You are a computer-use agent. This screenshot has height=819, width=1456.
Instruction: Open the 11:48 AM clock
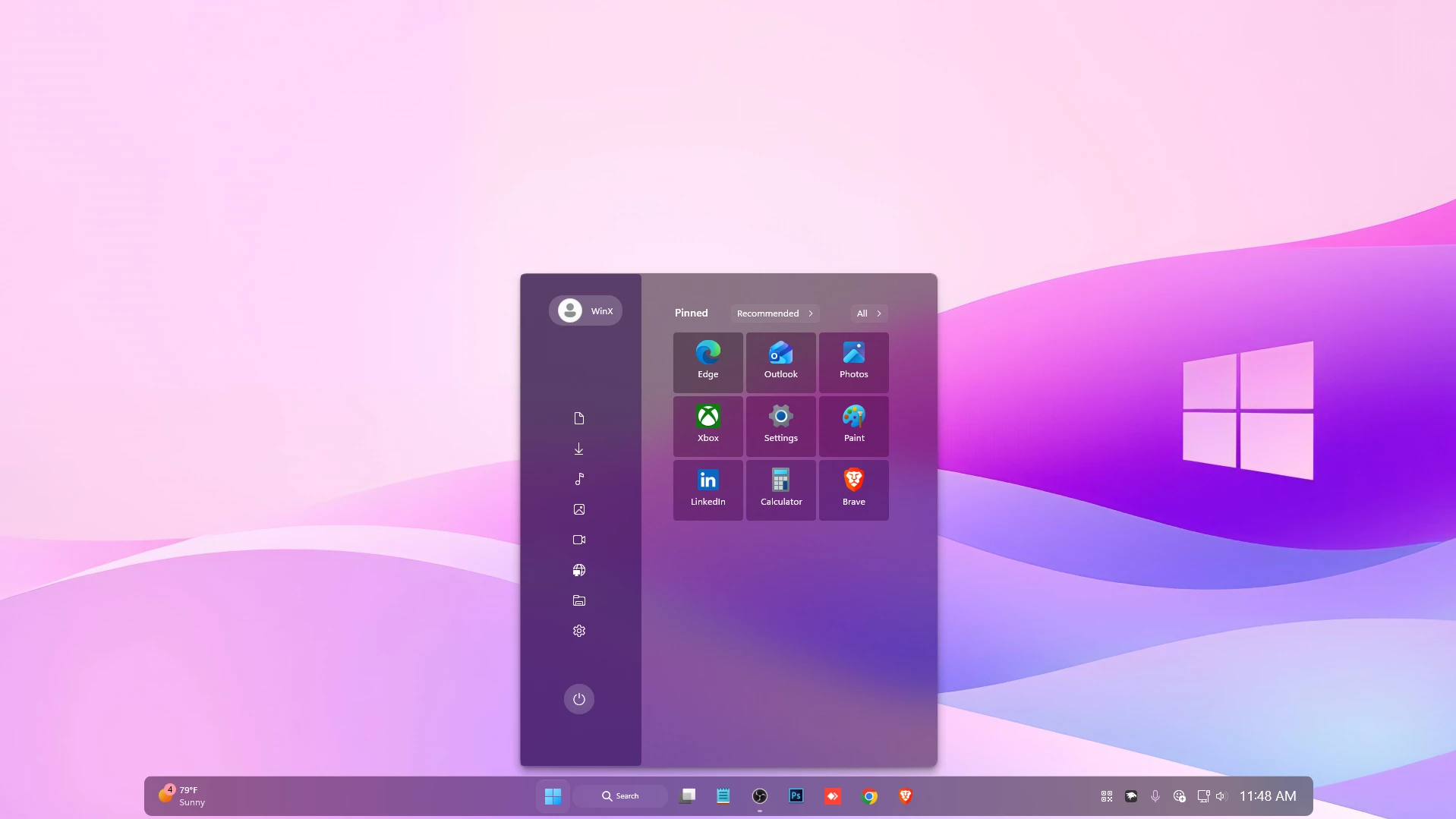pyautogui.click(x=1268, y=796)
